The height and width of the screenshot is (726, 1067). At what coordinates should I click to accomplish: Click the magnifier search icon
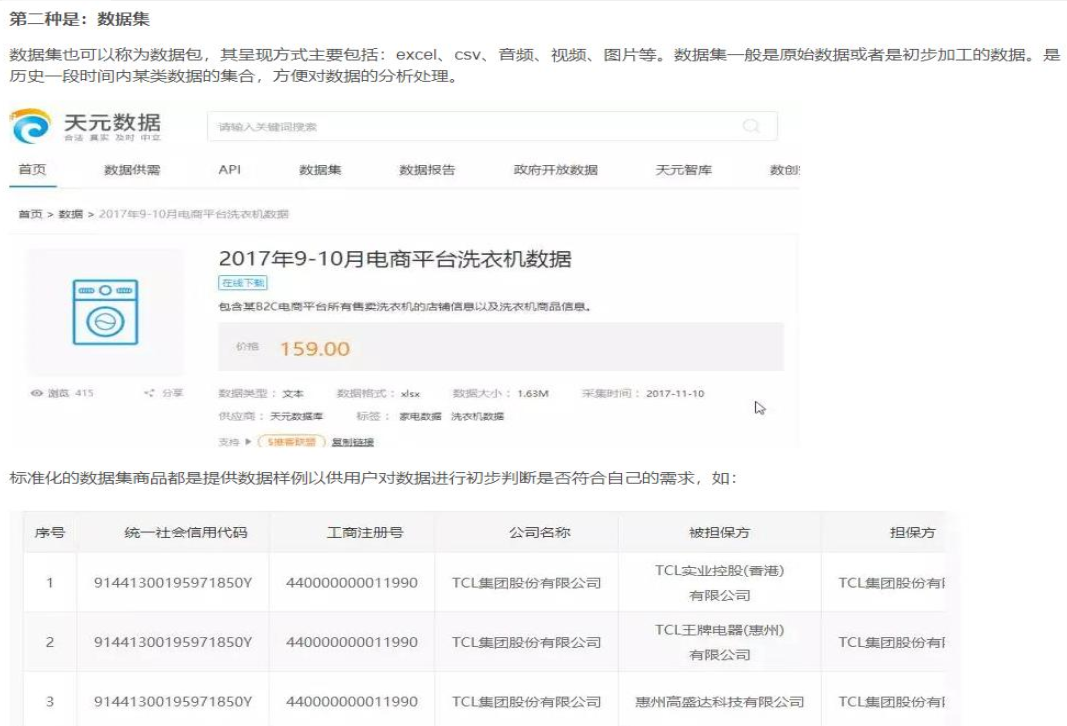[751, 126]
